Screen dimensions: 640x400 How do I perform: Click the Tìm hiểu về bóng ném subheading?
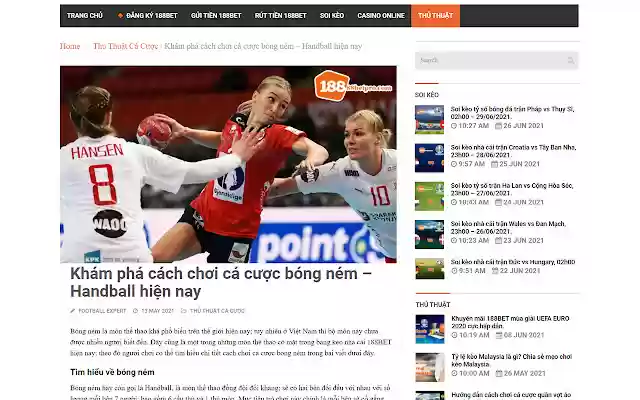coord(112,372)
